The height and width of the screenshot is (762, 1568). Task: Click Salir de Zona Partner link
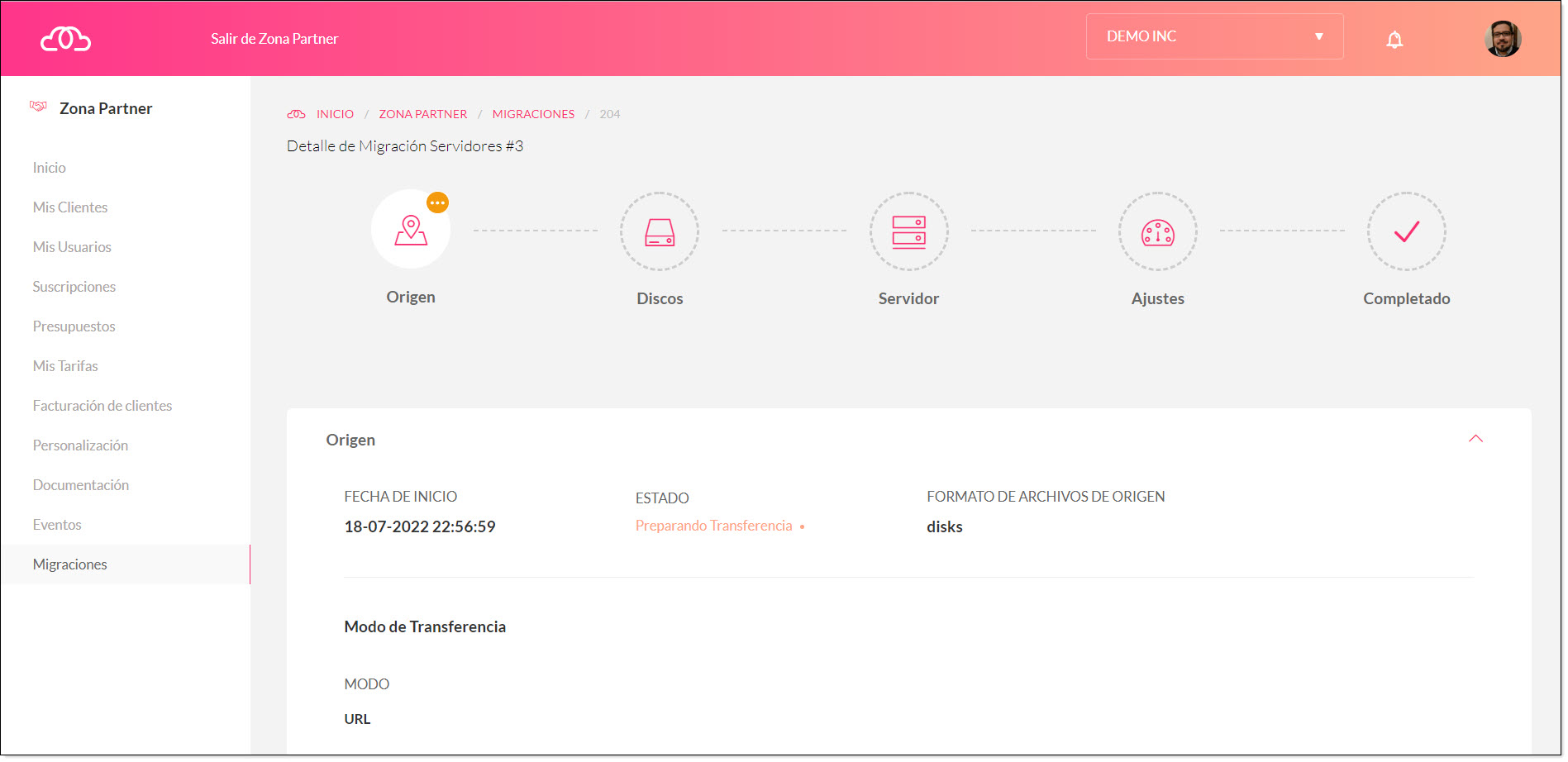(x=274, y=39)
